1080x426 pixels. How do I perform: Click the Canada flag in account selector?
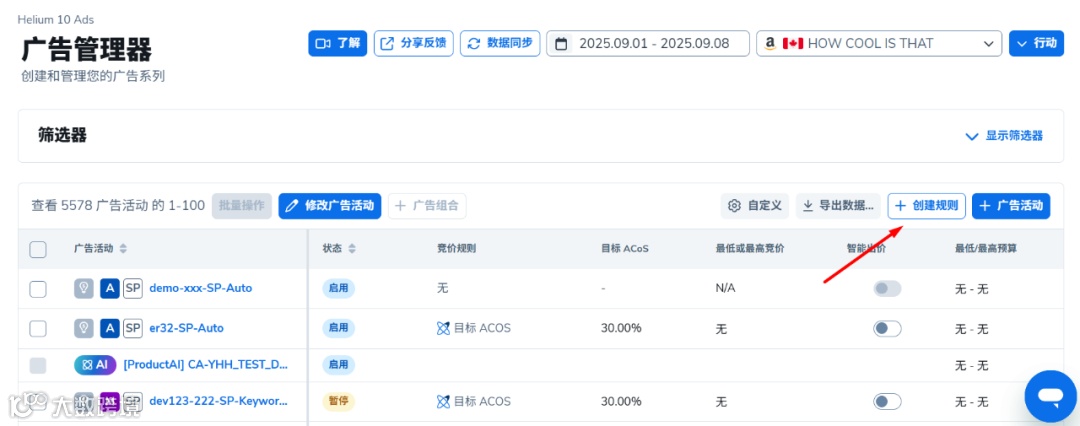pos(793,43)
